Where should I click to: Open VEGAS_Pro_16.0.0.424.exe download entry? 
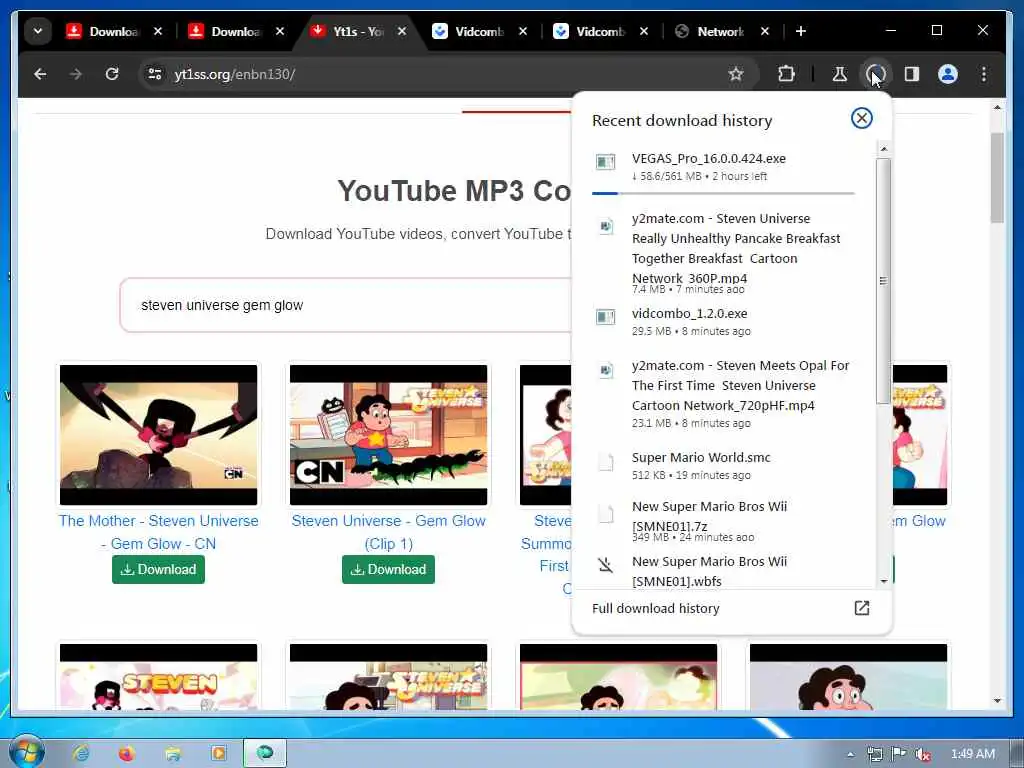pos(723,167)
